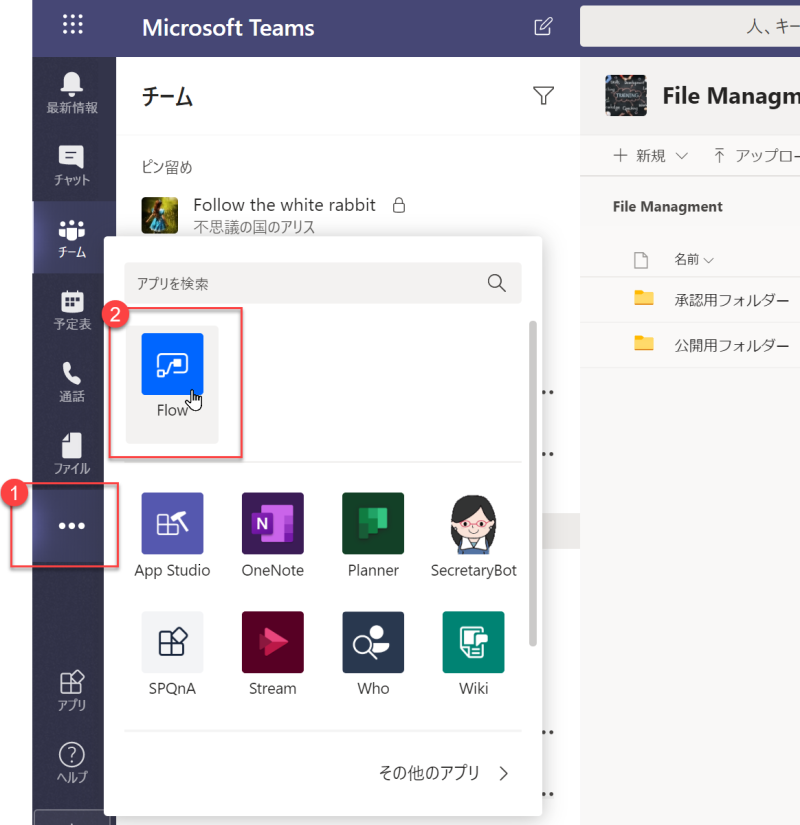Click the Microsoft Teams title
Image resolution: width=800 pixels, height=825 pixels.
pos(228,27)
